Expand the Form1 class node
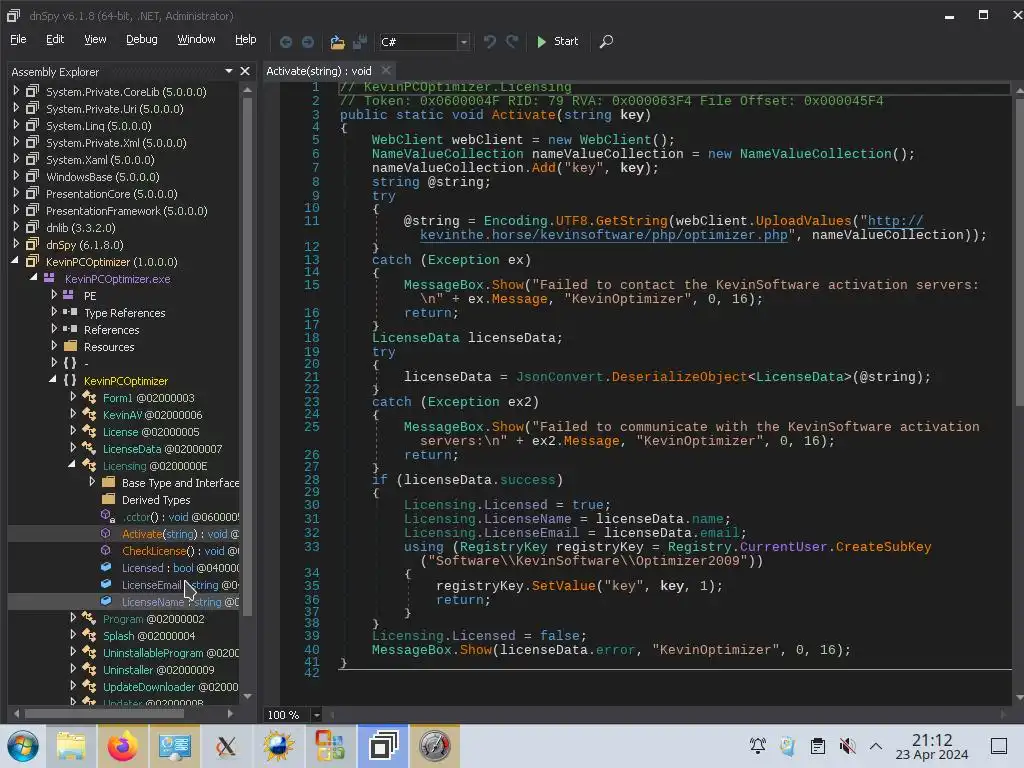Viewport: 1024px width, 768px height. (73, 396)
